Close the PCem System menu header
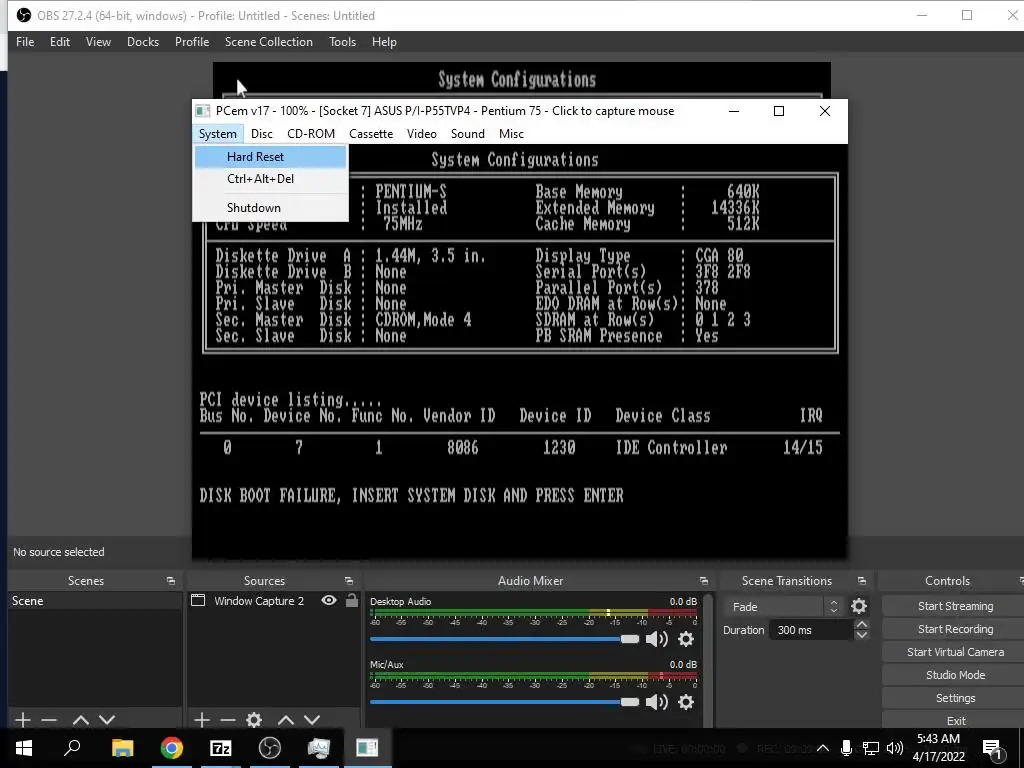 217,134
